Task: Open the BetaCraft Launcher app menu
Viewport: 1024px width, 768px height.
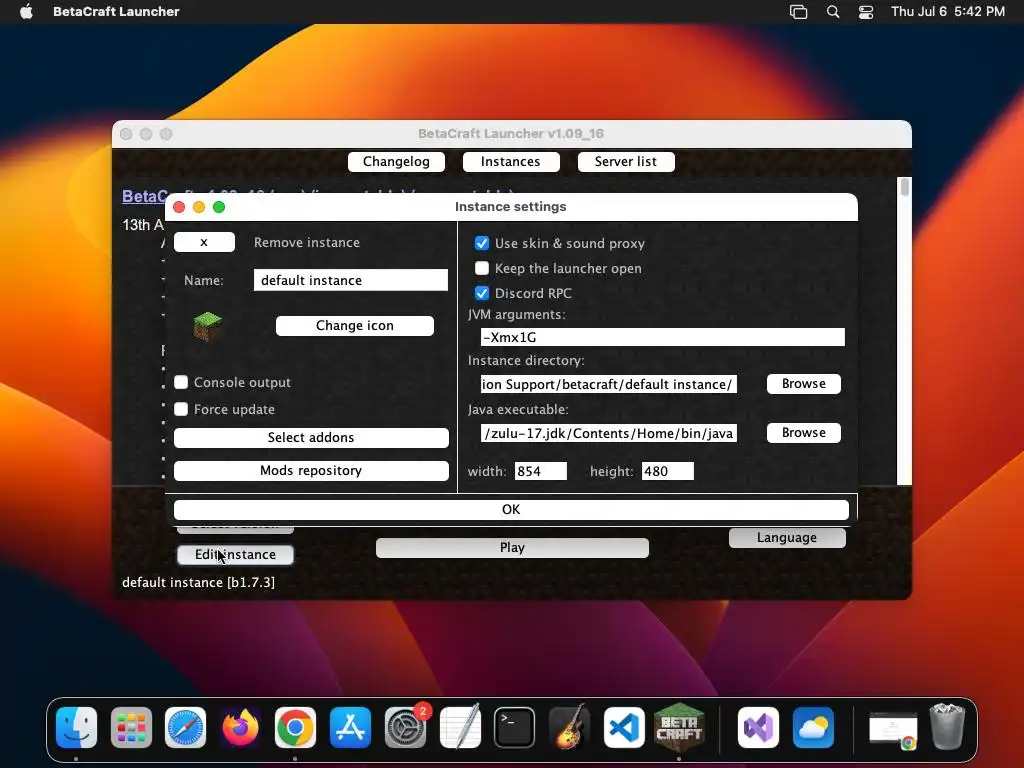Action: [116, 11]
